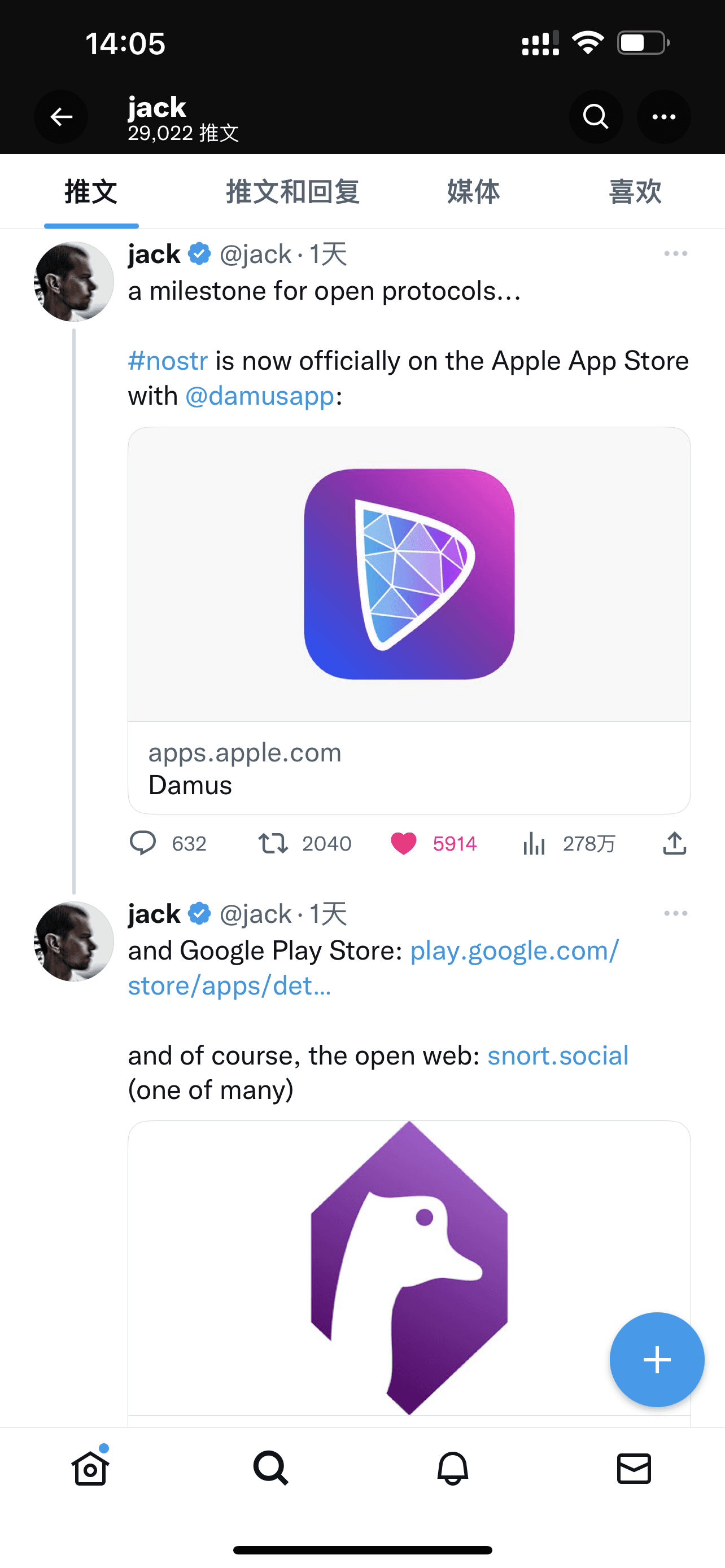The width and height of the screenshot is (725, 1568).
Task: Open the more options menu in header
Action: click(x=663, y=116)
